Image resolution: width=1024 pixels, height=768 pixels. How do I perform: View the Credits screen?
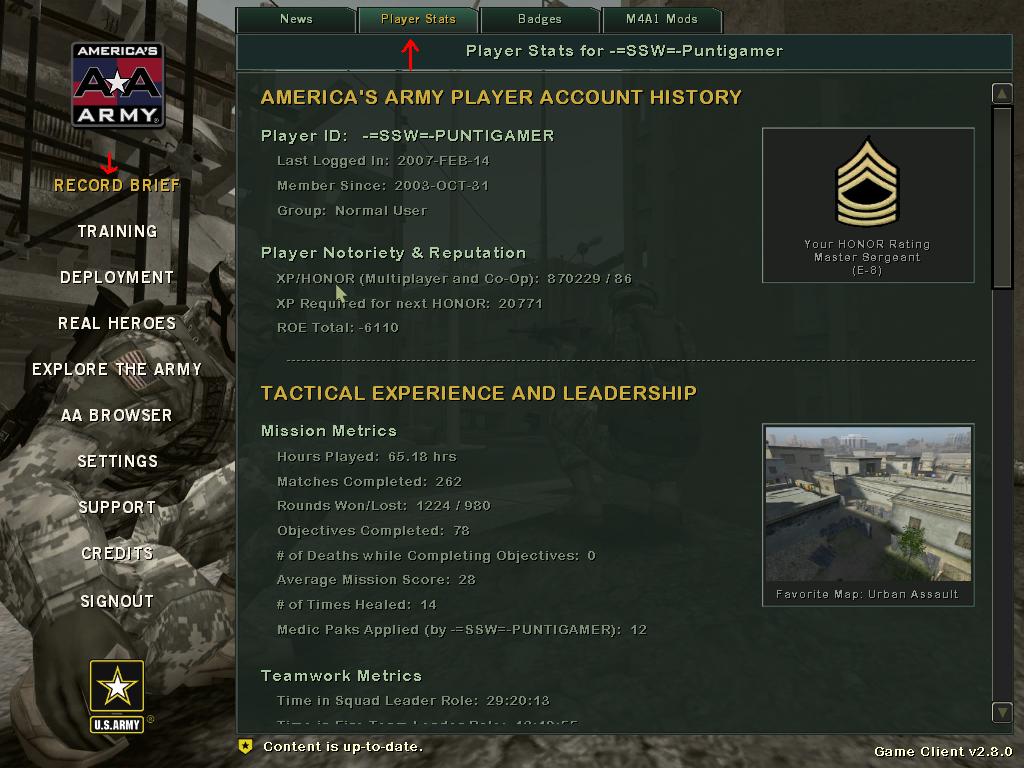(117, 554)
